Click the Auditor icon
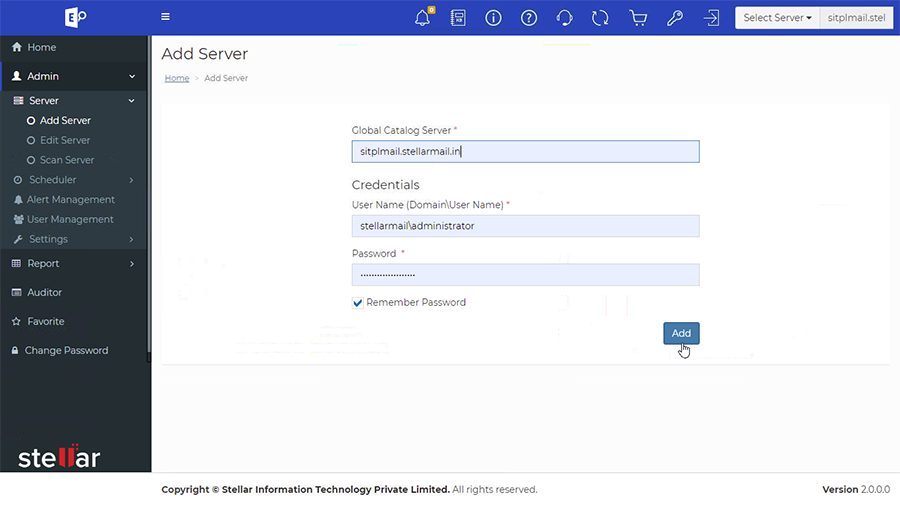 pos(17,293)
